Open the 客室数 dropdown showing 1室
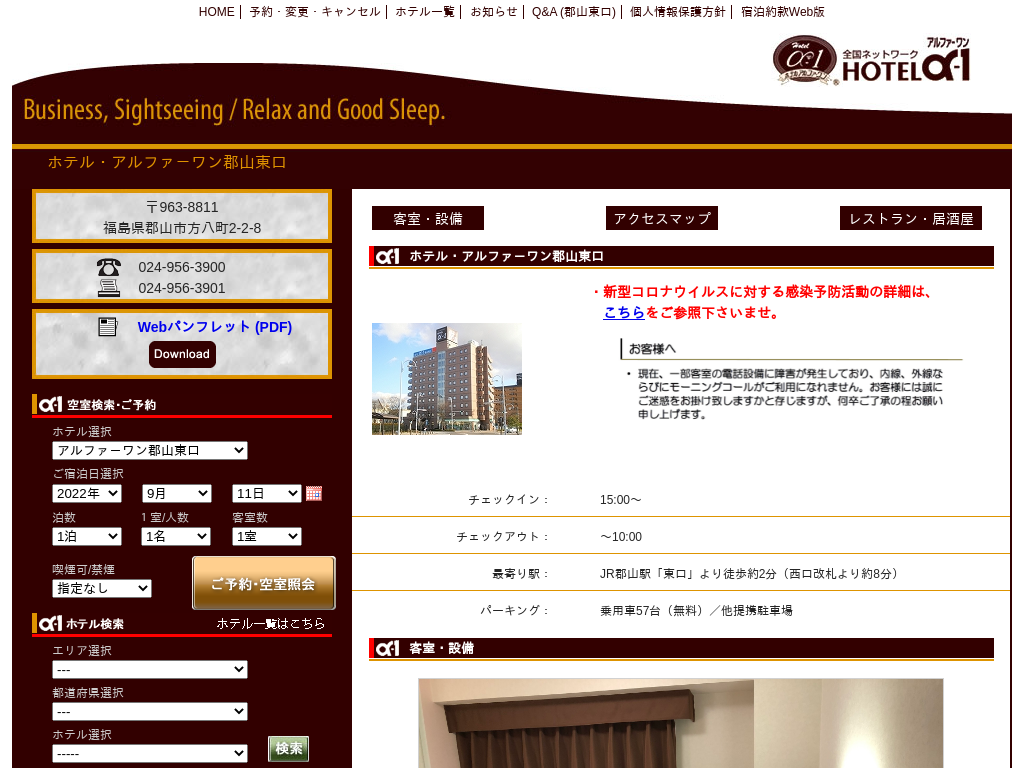This screenshot has width=1024, height=768. tap(266, 537)
